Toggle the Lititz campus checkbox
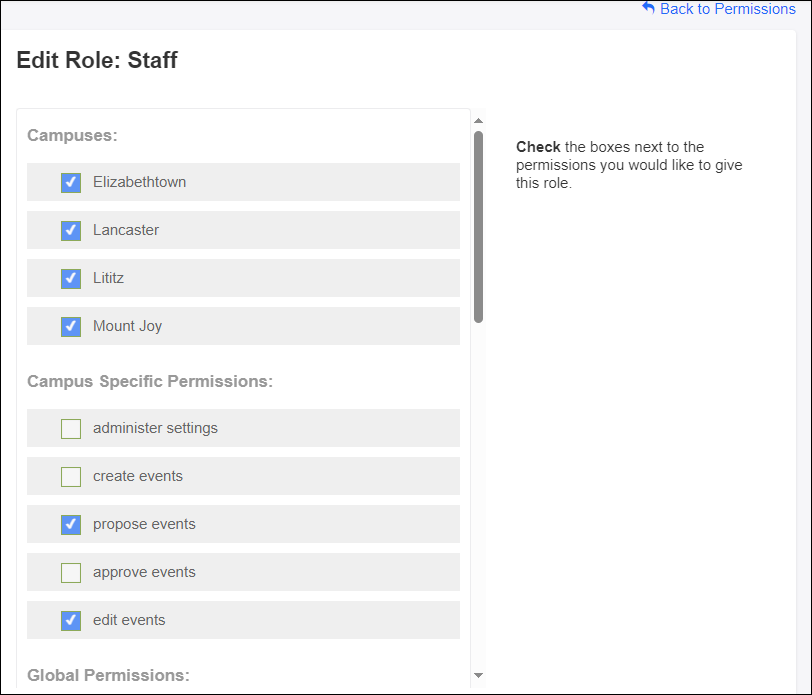Viewport: 812px width, 695px height. (x=71, y=278)
